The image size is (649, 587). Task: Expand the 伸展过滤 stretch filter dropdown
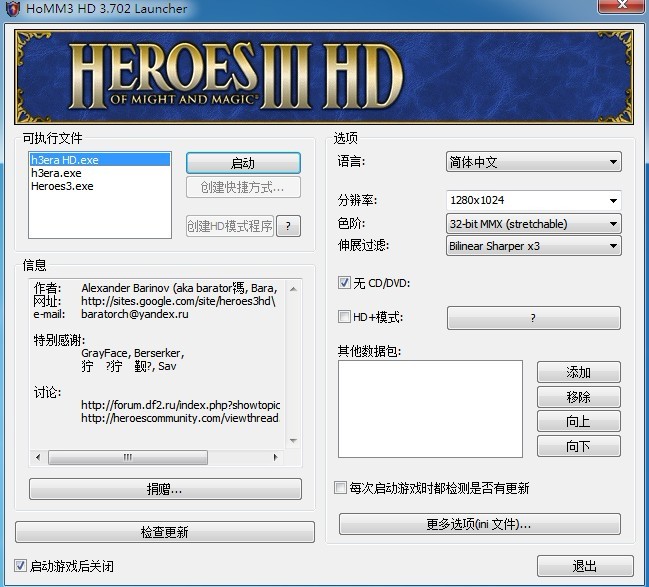point(533,246)
